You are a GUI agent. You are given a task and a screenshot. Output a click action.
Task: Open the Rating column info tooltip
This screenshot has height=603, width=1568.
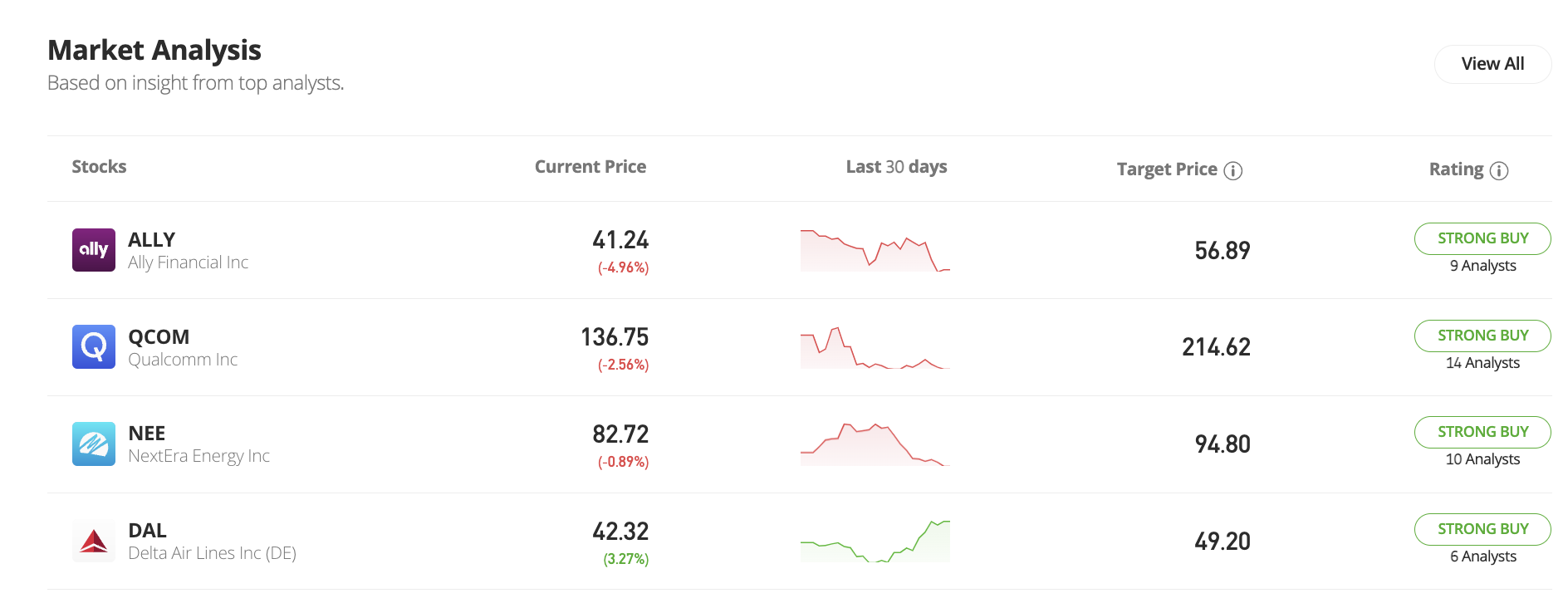pos(1498,169)
